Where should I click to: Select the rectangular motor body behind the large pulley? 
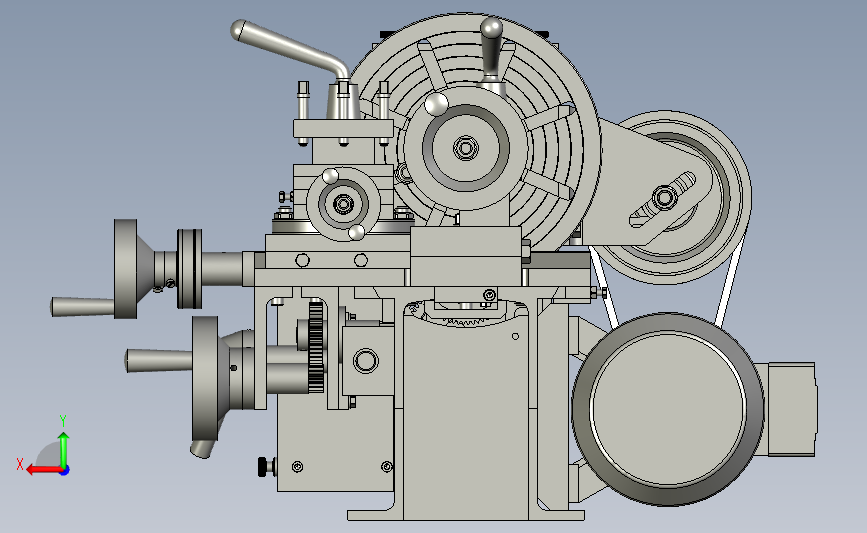(x=791, y=409)
